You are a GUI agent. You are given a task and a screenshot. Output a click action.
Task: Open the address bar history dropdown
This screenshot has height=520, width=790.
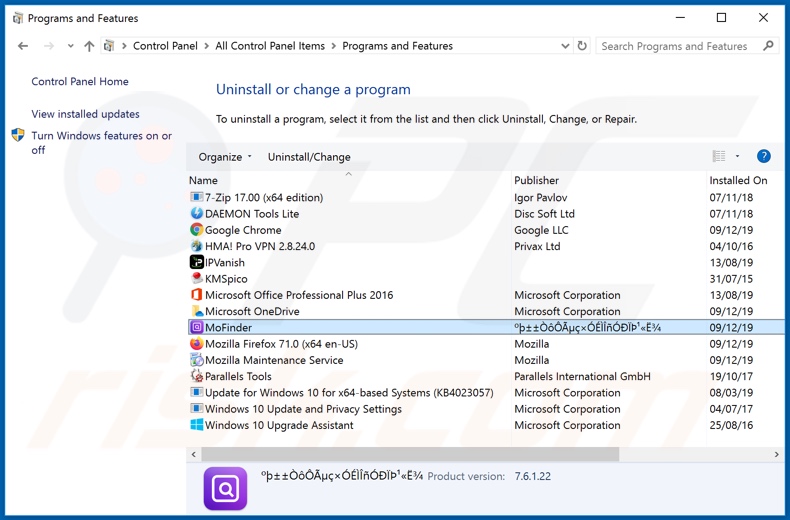point(565,46)
